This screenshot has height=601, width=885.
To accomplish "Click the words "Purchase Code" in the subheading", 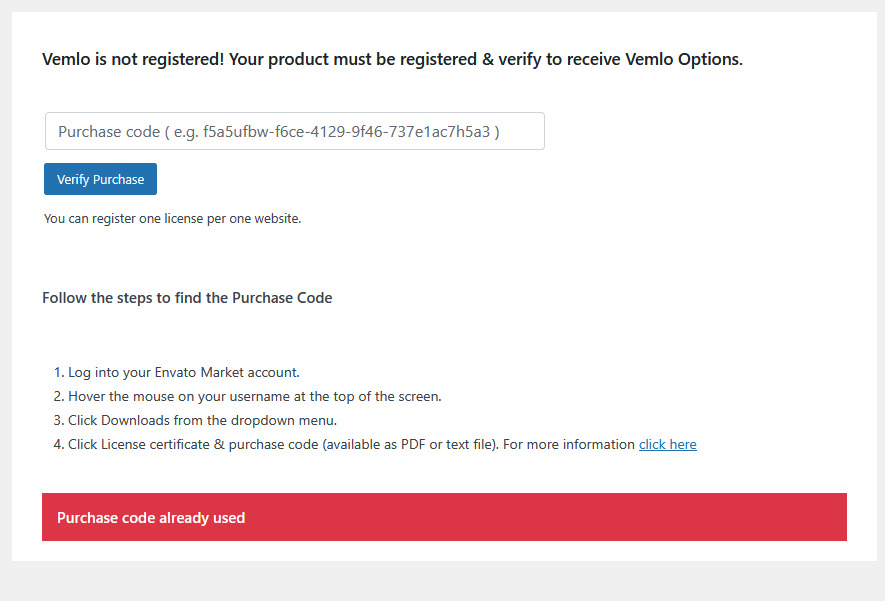I will point(282,298).
